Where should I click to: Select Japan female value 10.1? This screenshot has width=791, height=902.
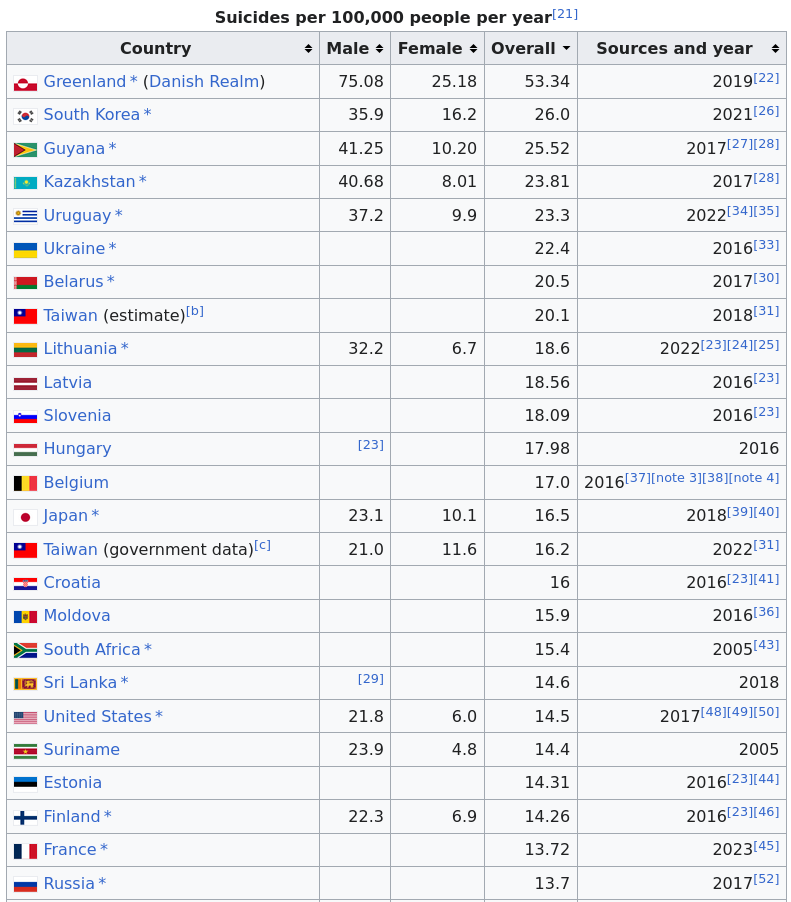pyautogui.click(x=459, y=515)
